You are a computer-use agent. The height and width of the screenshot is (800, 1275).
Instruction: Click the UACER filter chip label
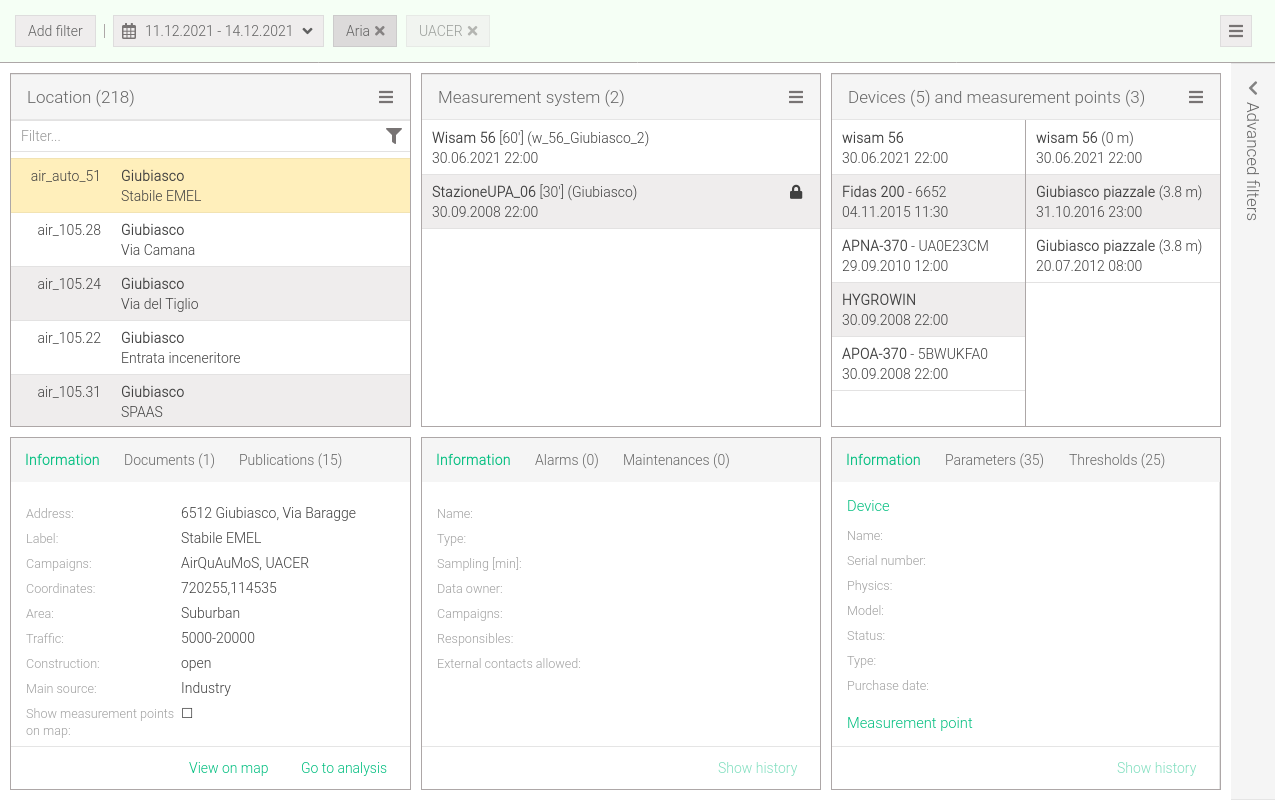tap(440, 31)
